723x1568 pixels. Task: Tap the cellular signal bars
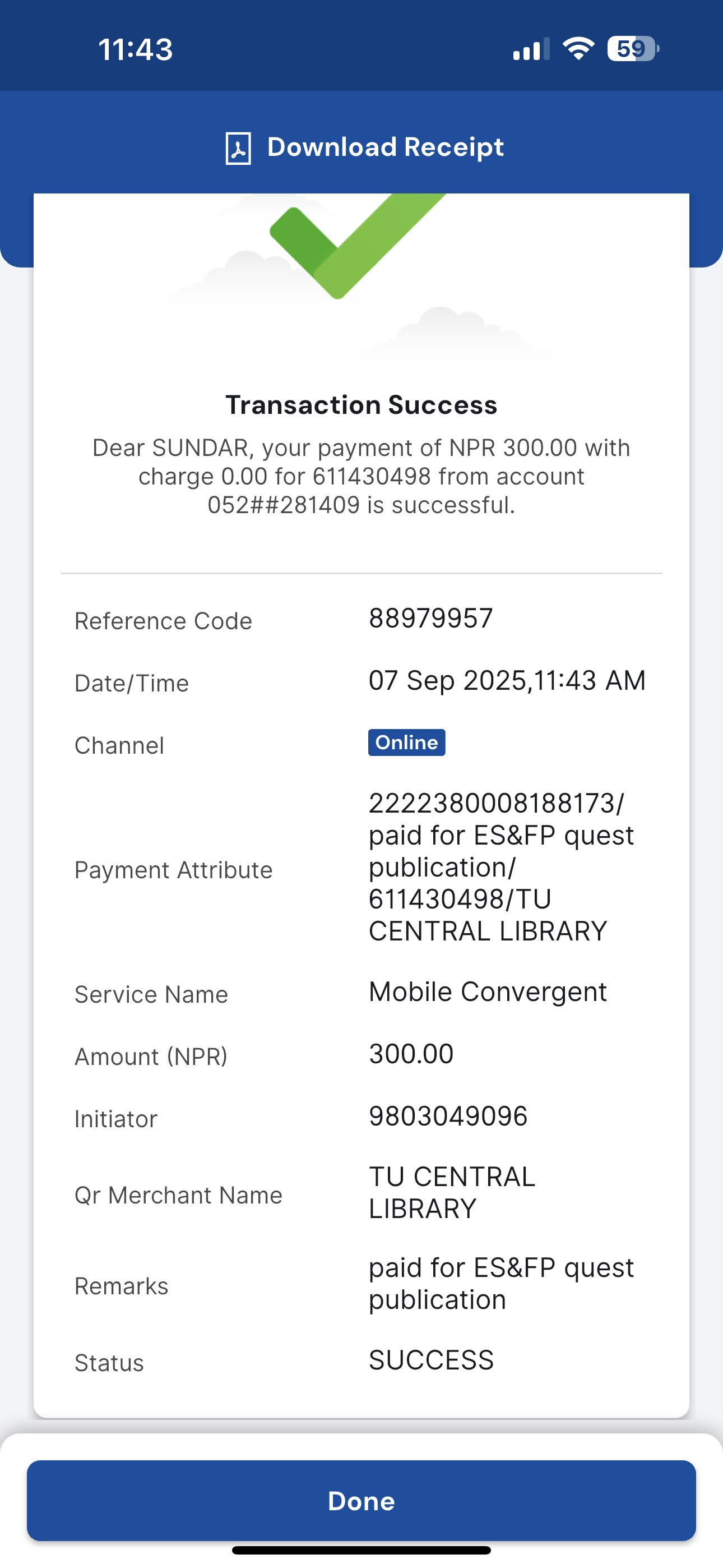(x=531, y=49)
